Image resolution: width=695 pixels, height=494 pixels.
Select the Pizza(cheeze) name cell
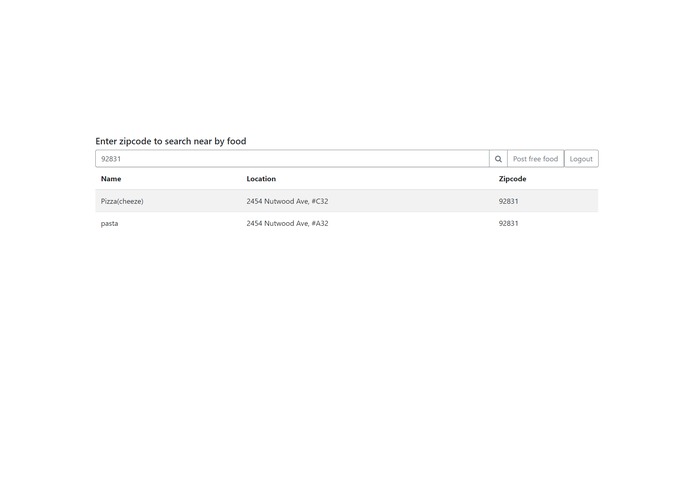(122, 201)
